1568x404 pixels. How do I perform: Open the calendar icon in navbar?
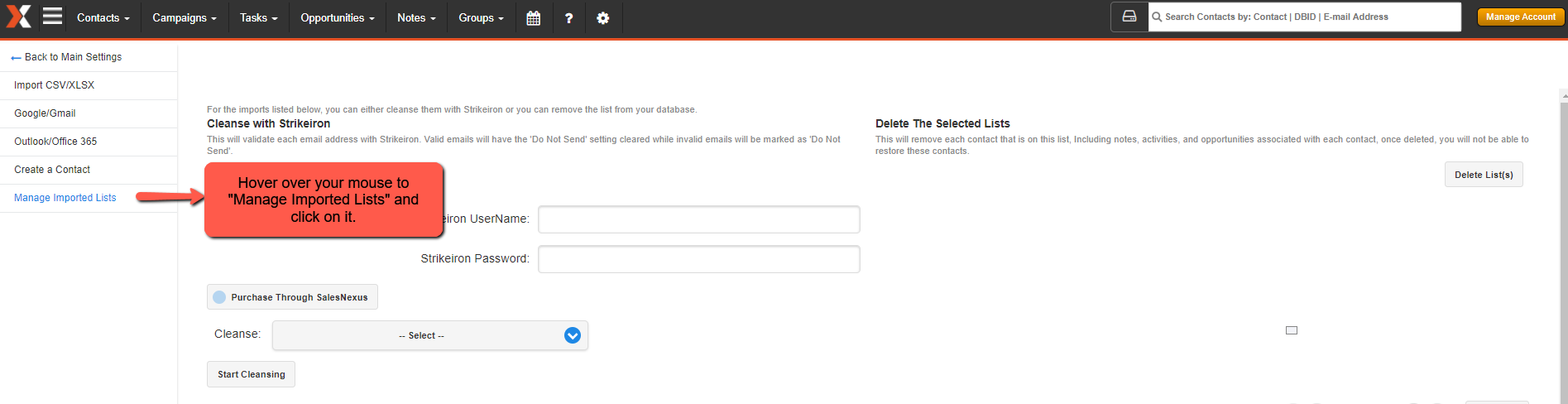pos(534,17)
